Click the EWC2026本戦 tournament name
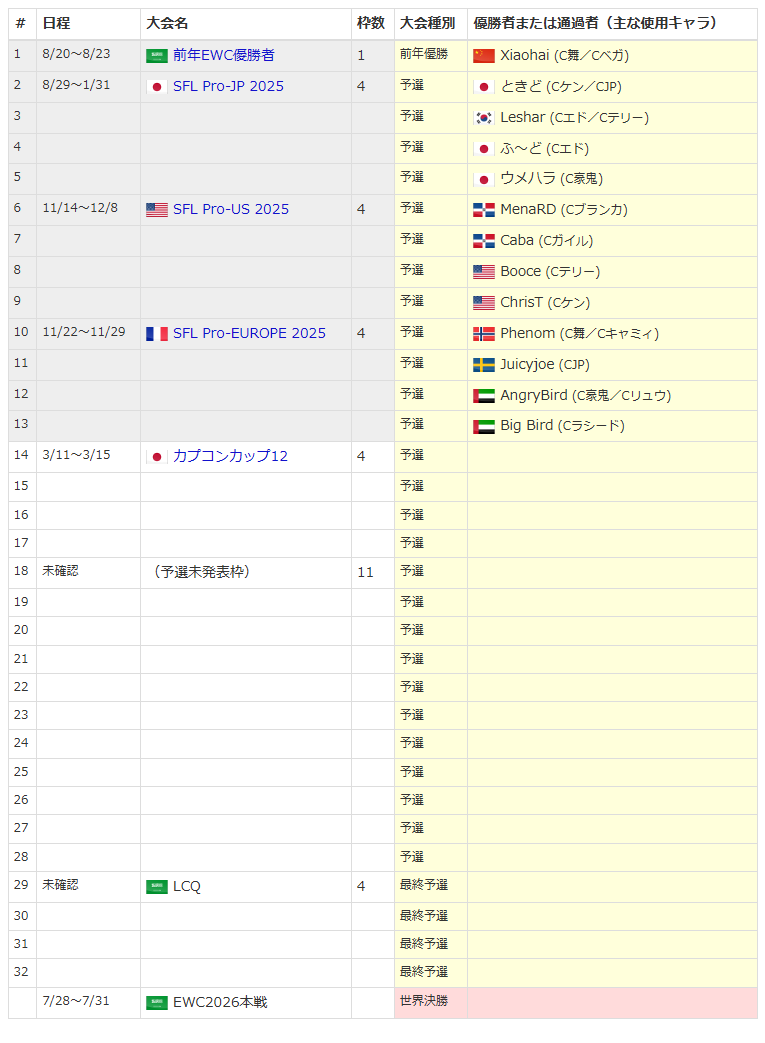Screen dimensions: 765x1043 pos(220,1002)
